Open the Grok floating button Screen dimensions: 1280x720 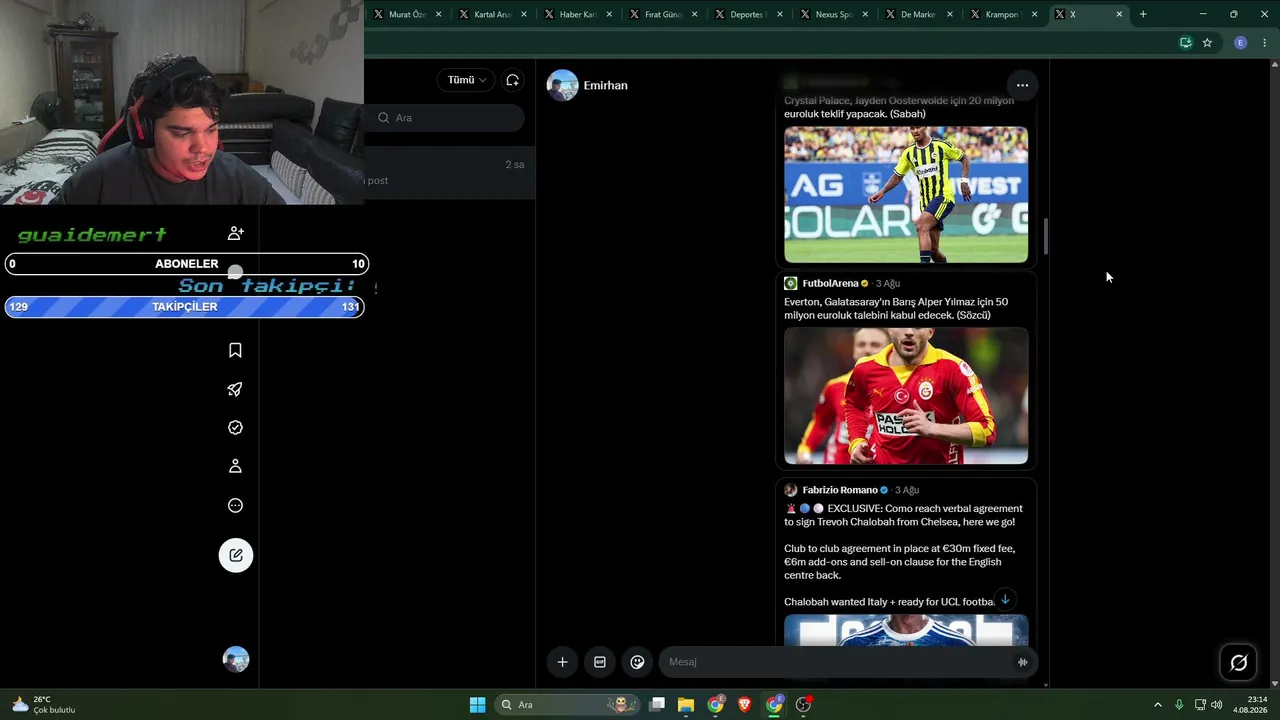pos(1238,662)
